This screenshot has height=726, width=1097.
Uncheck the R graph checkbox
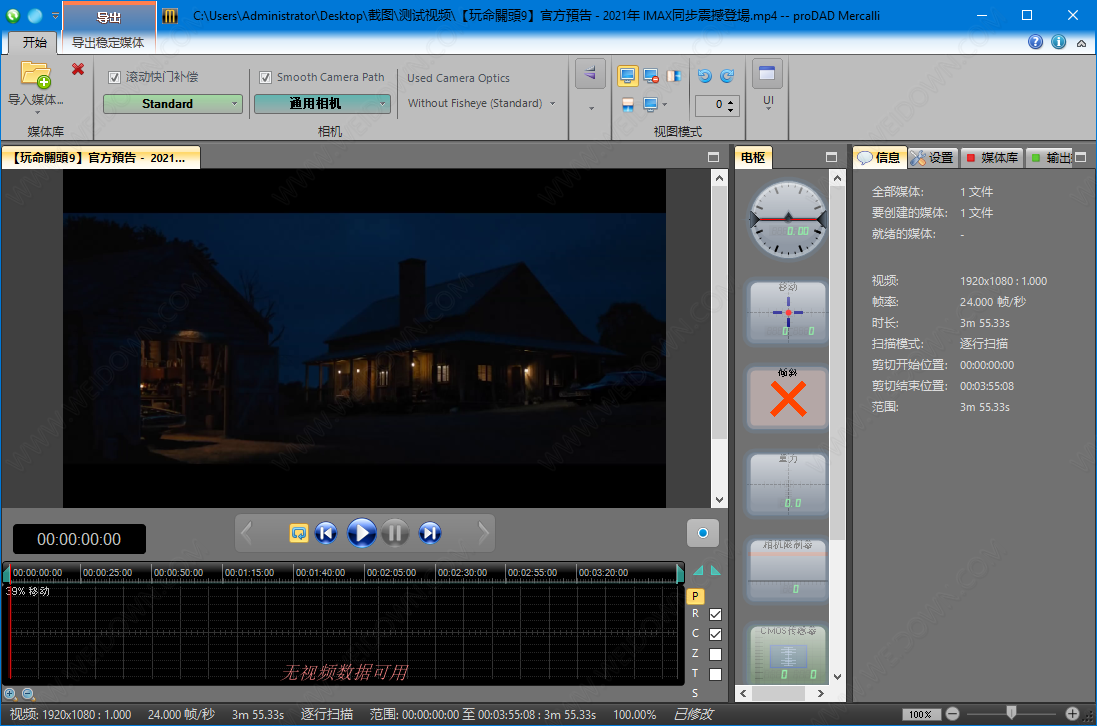point(715,614)
